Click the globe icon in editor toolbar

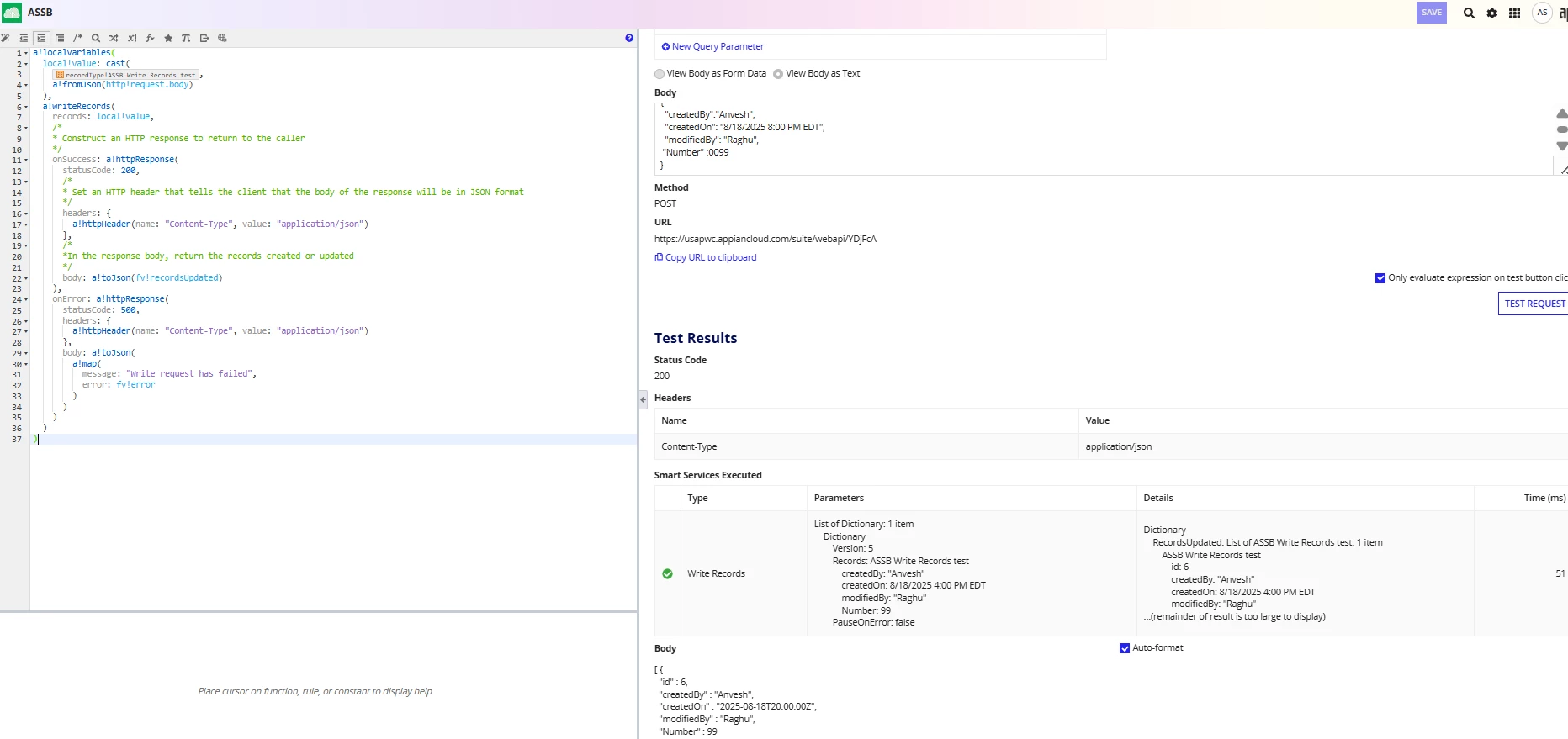(x=222, y=38)
